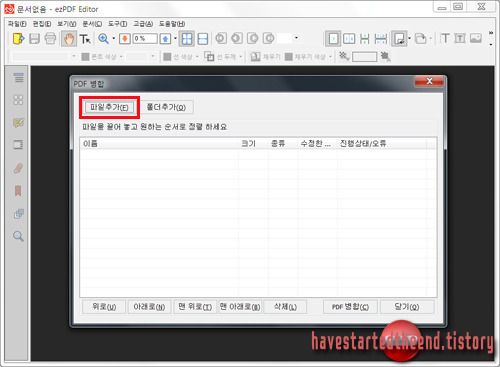The image size is (500, 367).
Task: Open the 문서(C) menu
Action: (92, 24)
